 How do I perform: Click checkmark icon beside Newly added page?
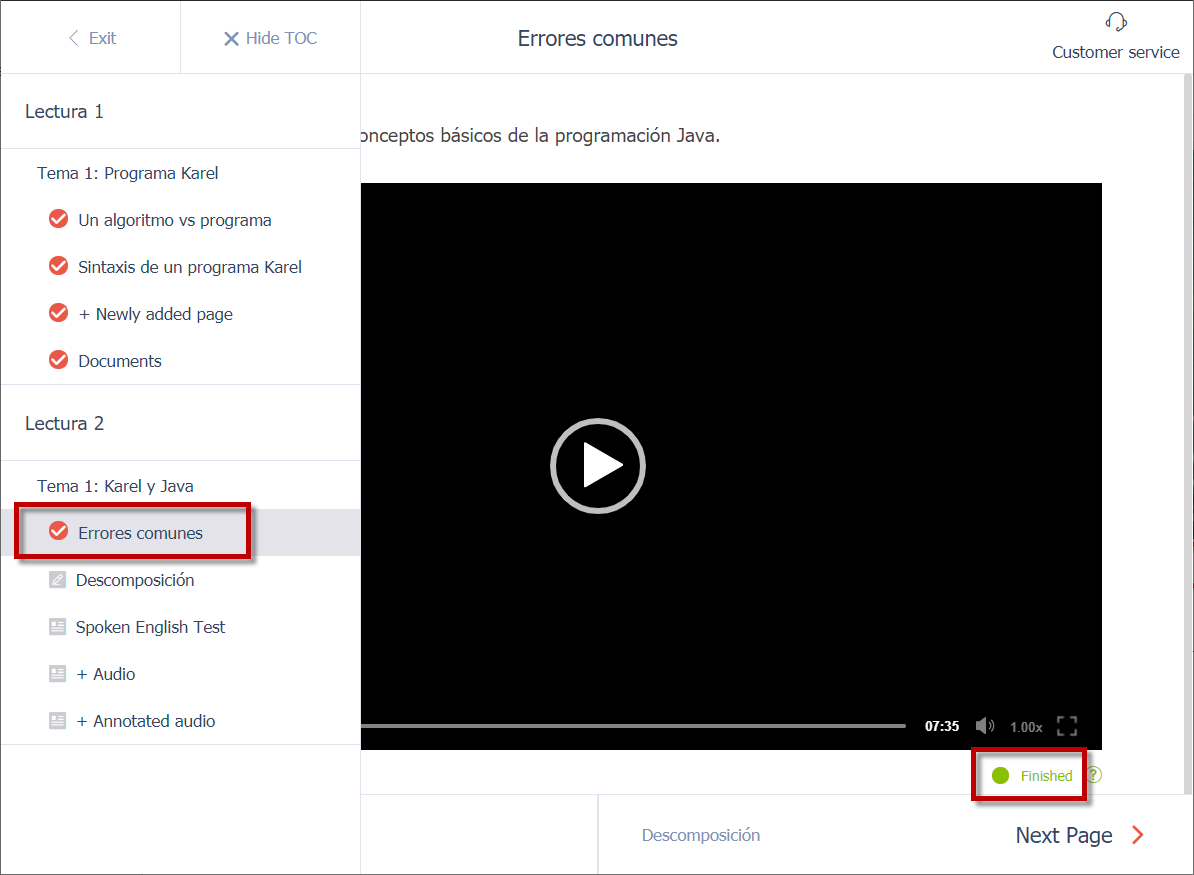point(59,312)
